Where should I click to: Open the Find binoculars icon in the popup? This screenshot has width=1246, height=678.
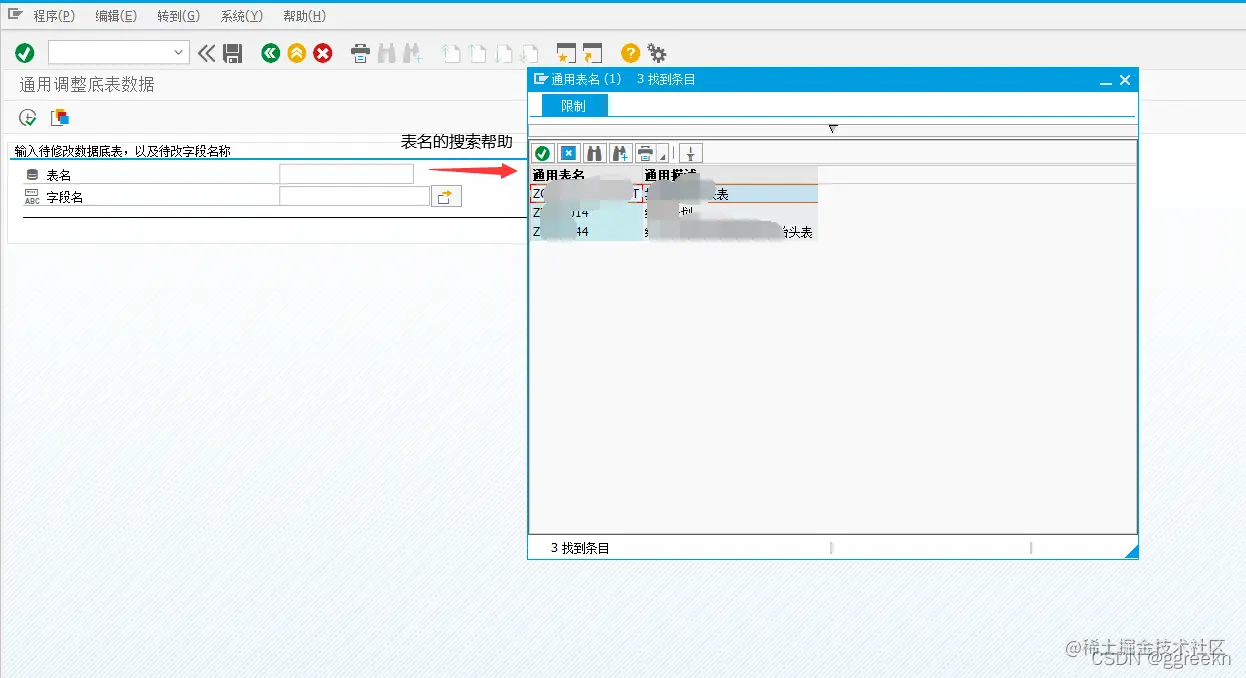pyautogui.click(x=595, y=152)
